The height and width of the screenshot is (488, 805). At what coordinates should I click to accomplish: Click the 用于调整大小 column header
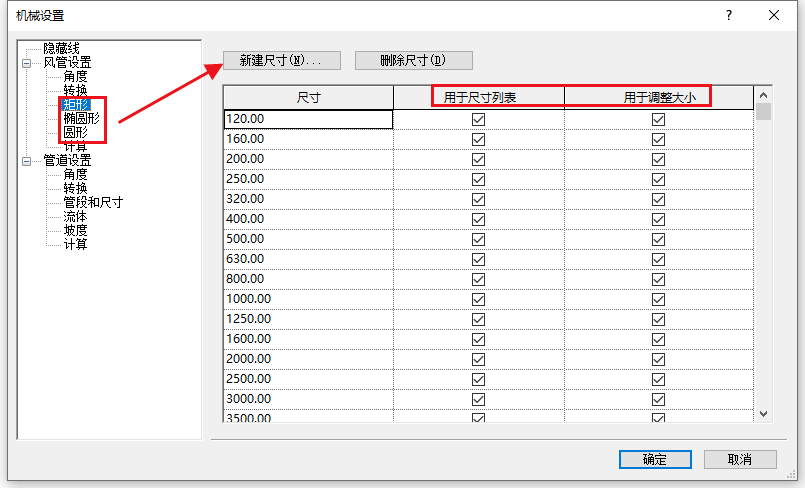659,97
